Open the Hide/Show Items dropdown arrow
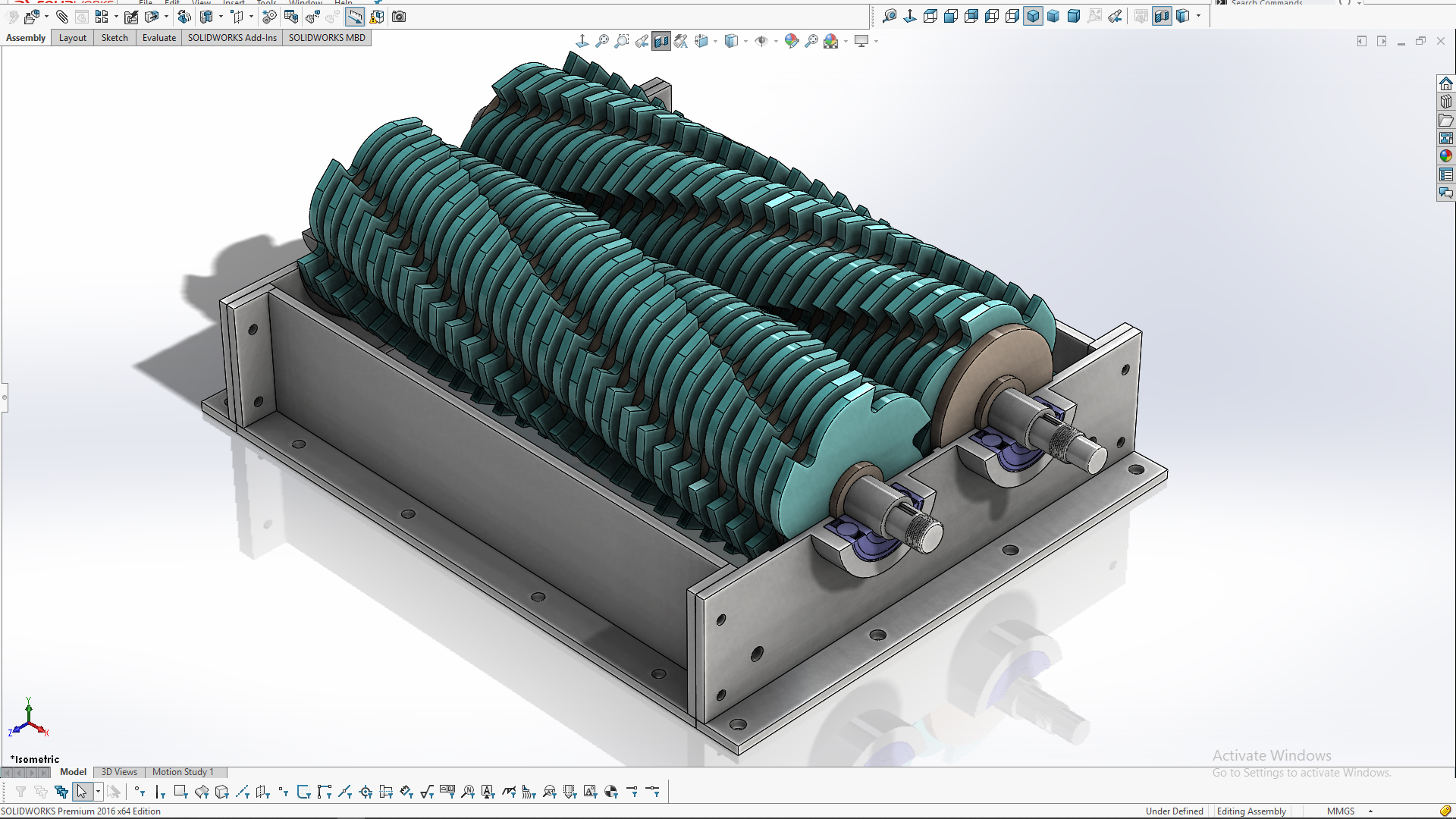Screen dimensions: 1456x819 (x=776, y=41)
